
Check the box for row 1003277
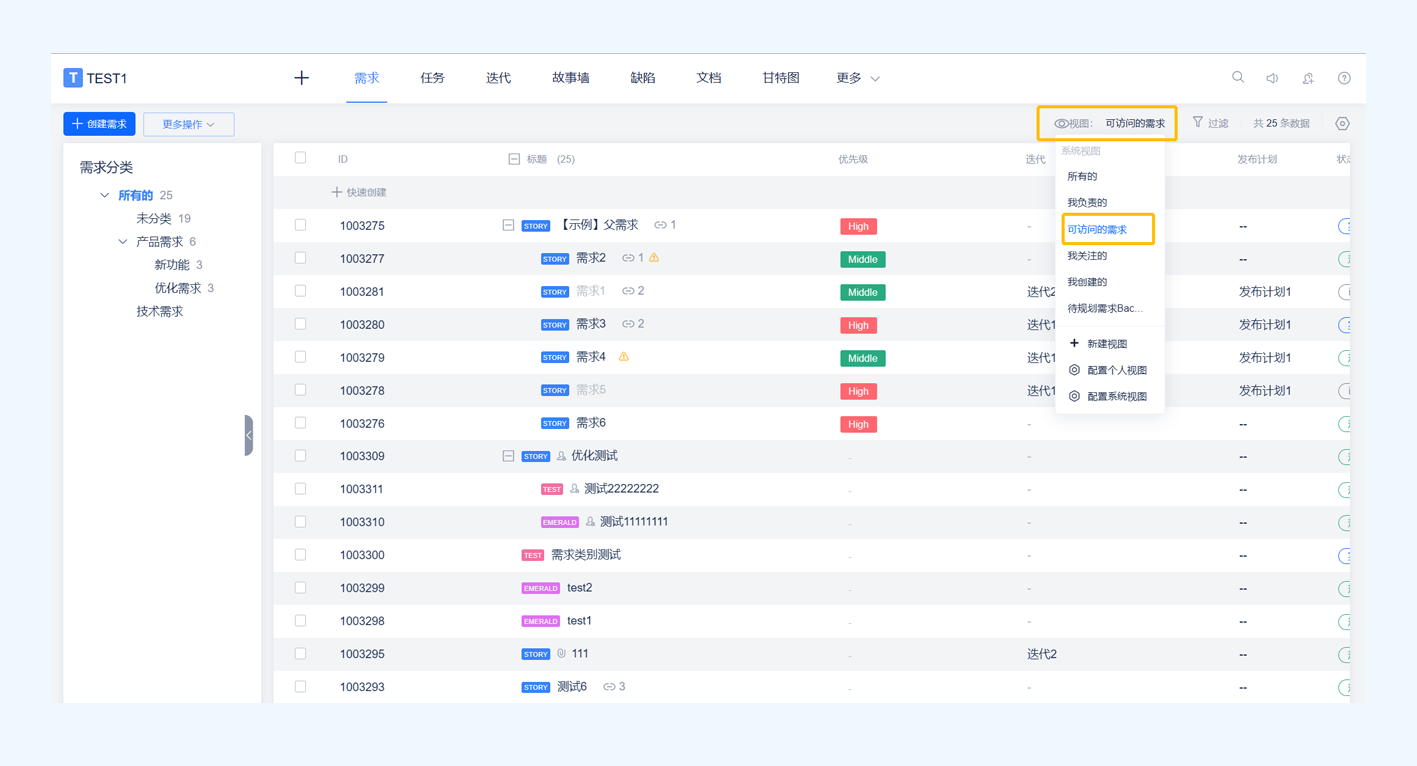(x=300, y=258)
